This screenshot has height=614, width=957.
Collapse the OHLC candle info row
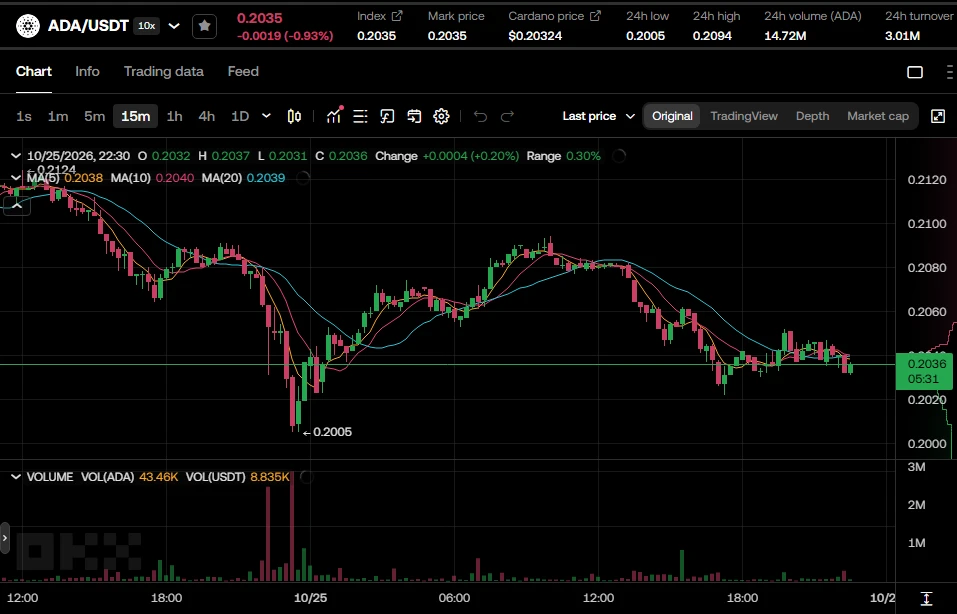pyautogui.click(x=16, y=156)
